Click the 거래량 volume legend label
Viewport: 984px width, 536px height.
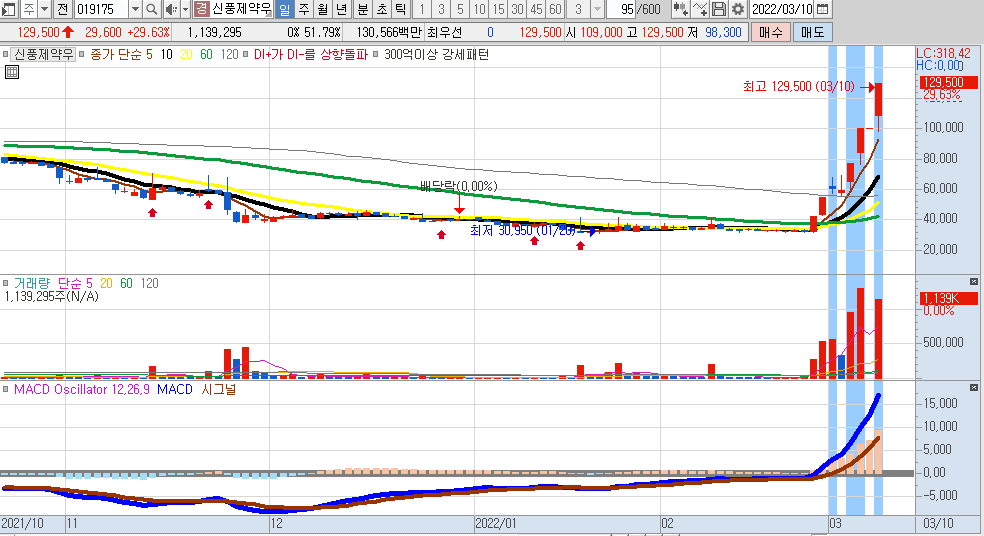coord(31,284)
